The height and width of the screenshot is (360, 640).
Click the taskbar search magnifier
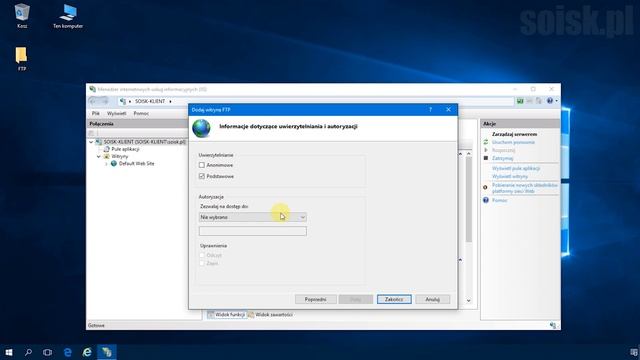click(28, 352)
